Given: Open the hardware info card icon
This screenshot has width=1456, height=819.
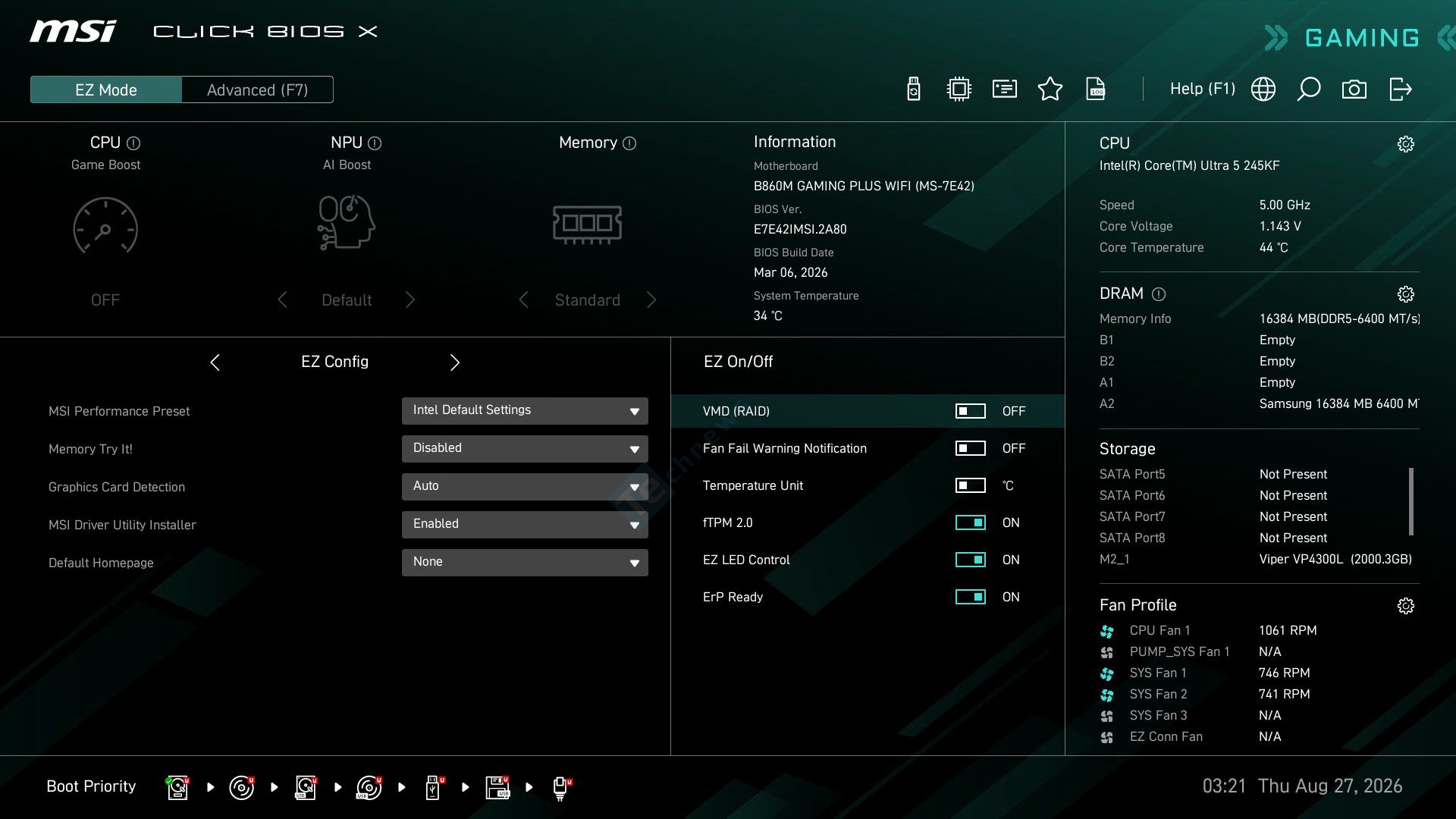Looking at the screenshot, I should point(1005,89).
